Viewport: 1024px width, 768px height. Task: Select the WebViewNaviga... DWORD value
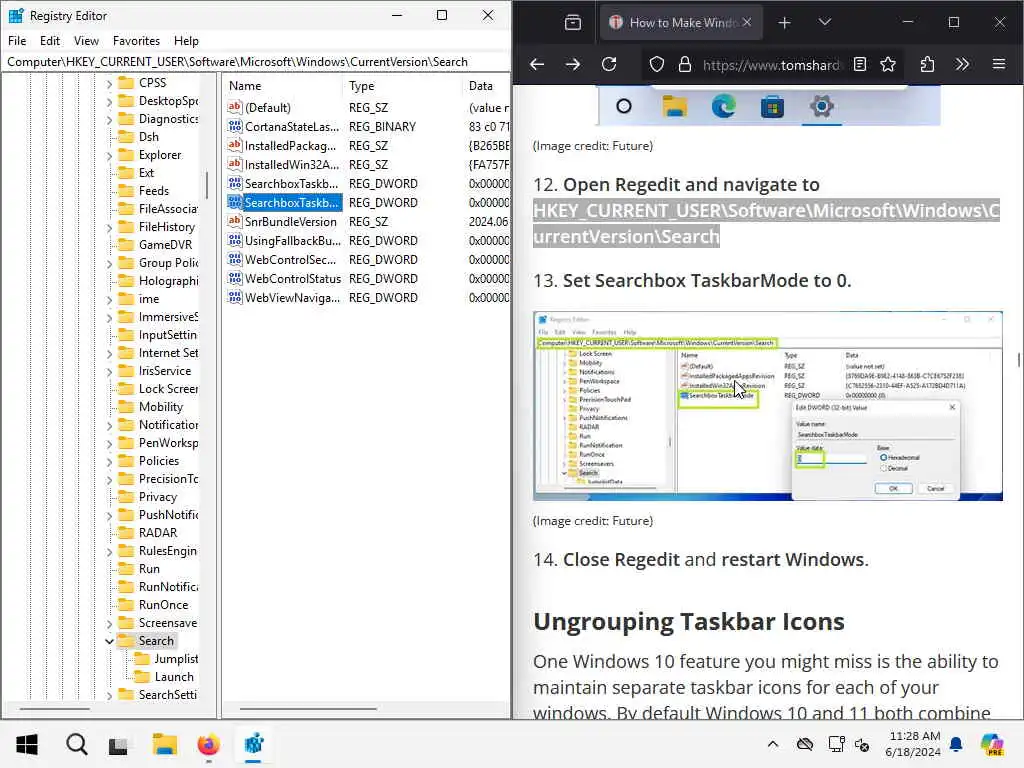coord(291,297)
